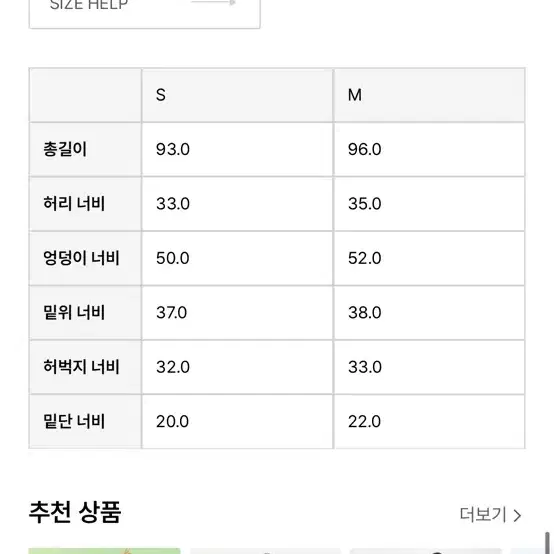554x554 pixels.
Task: Click the 96.0 total length cell
Action: (429, 149)
